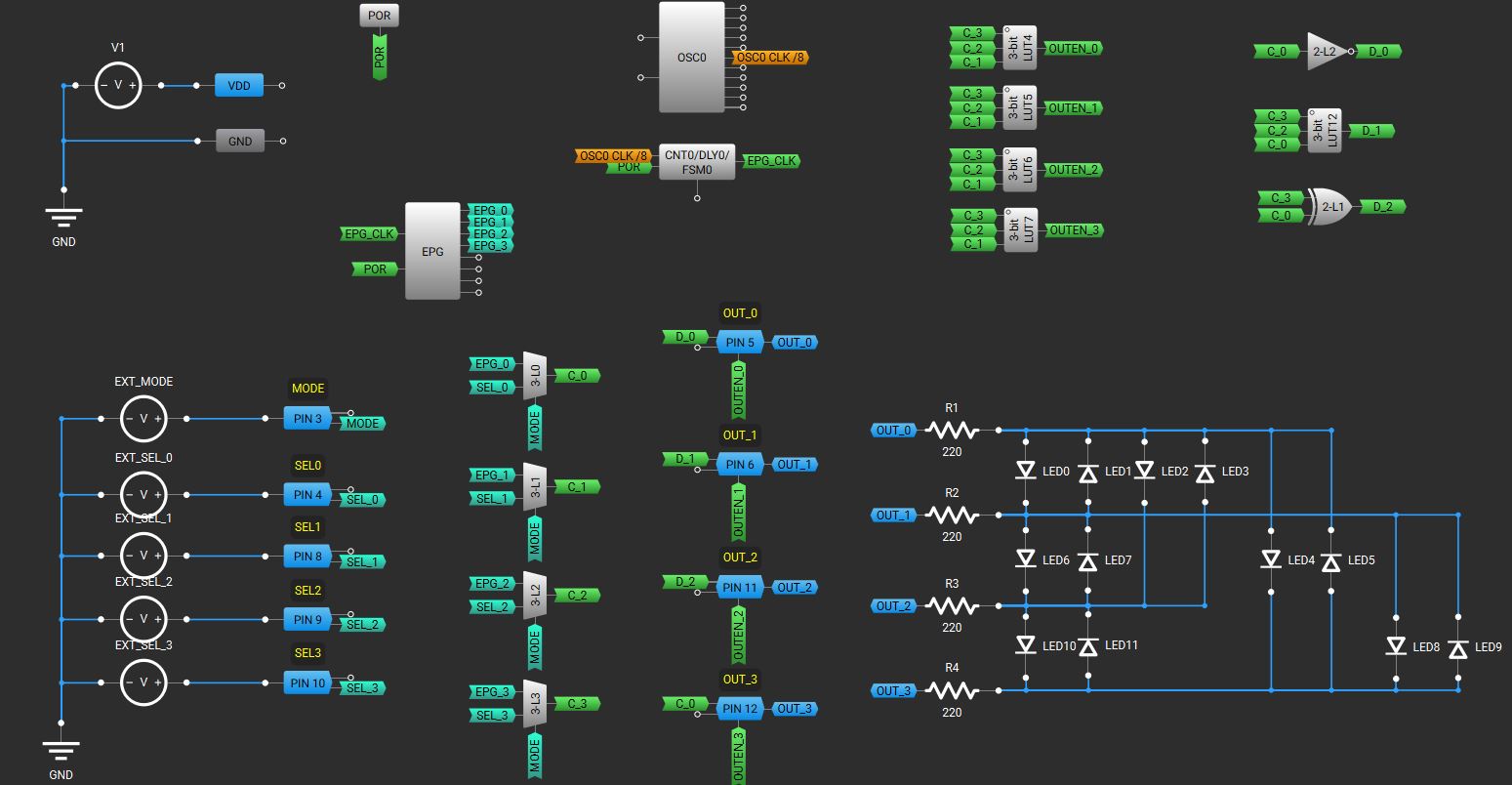Select the EXT_SEL_3 voltage source
This screenshot has height=785, width=1512.
point(143,683)
